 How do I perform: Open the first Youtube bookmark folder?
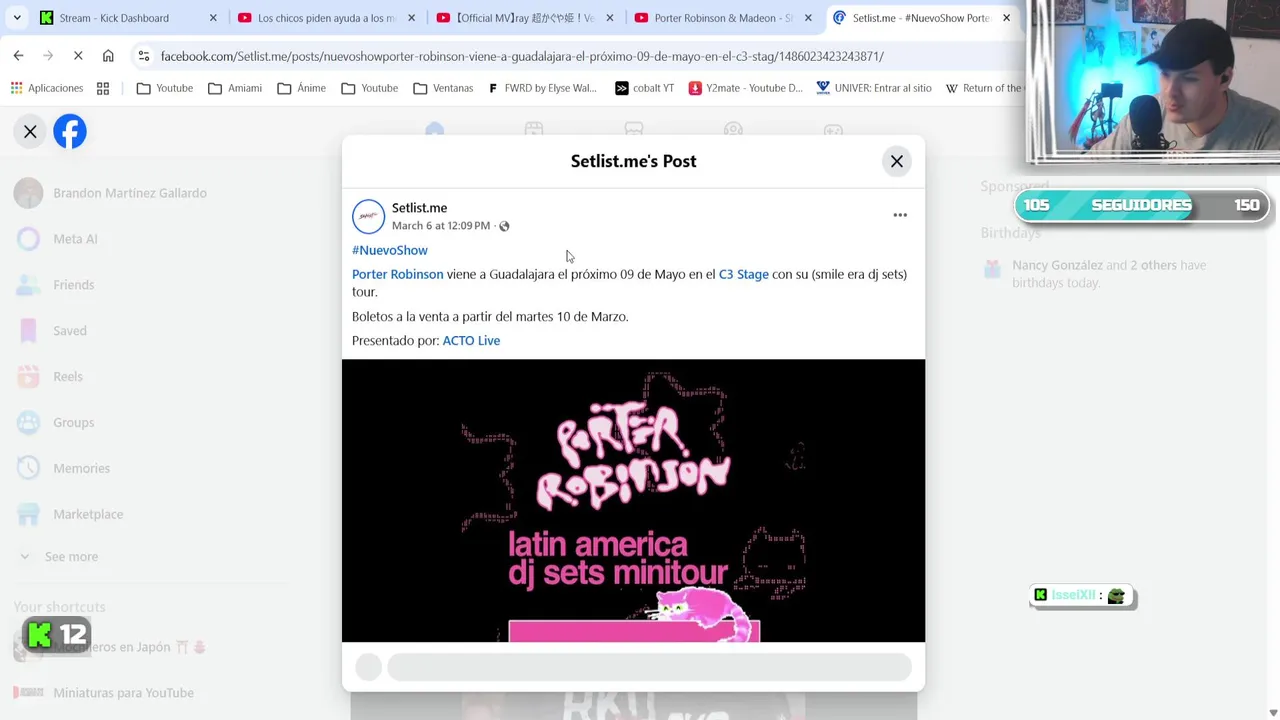165,88
